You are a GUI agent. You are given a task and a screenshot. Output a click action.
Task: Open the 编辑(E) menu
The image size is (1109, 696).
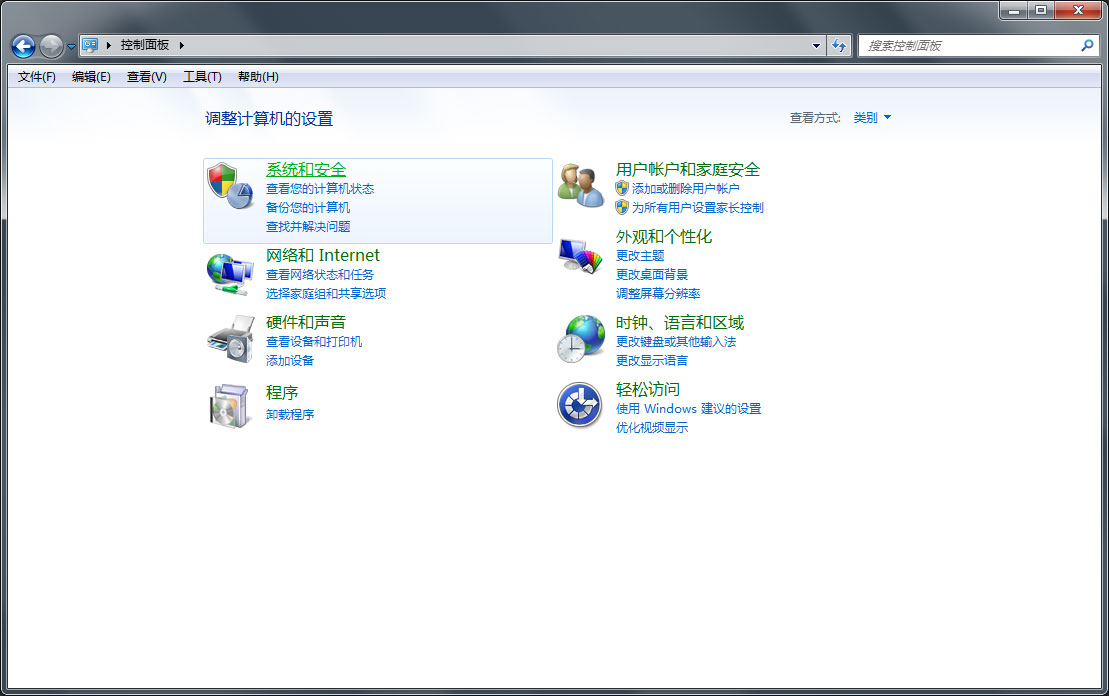[91, 76]
